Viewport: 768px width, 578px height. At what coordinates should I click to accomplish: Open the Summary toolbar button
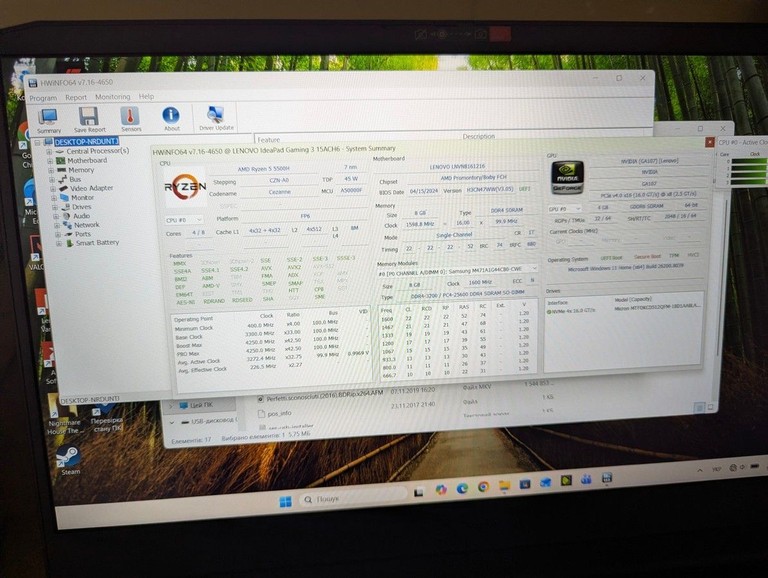pyautogui.click(x=48, y=120)
